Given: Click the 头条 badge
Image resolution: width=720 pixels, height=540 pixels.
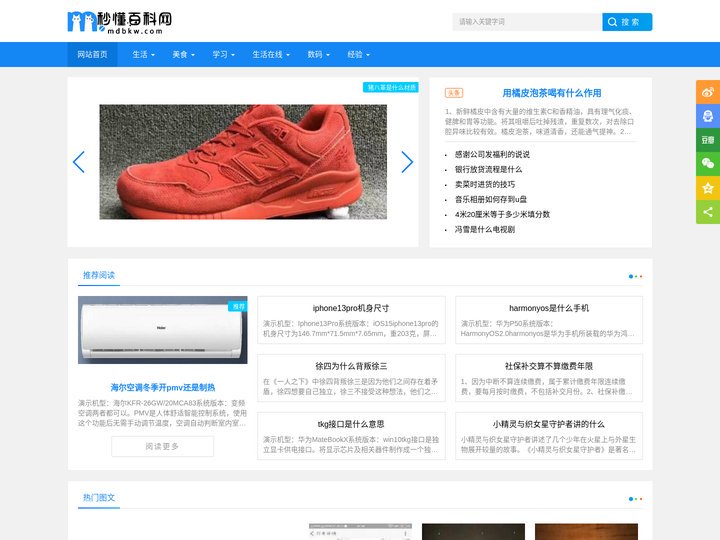Looking at the screenshot, I should point(454,93).
